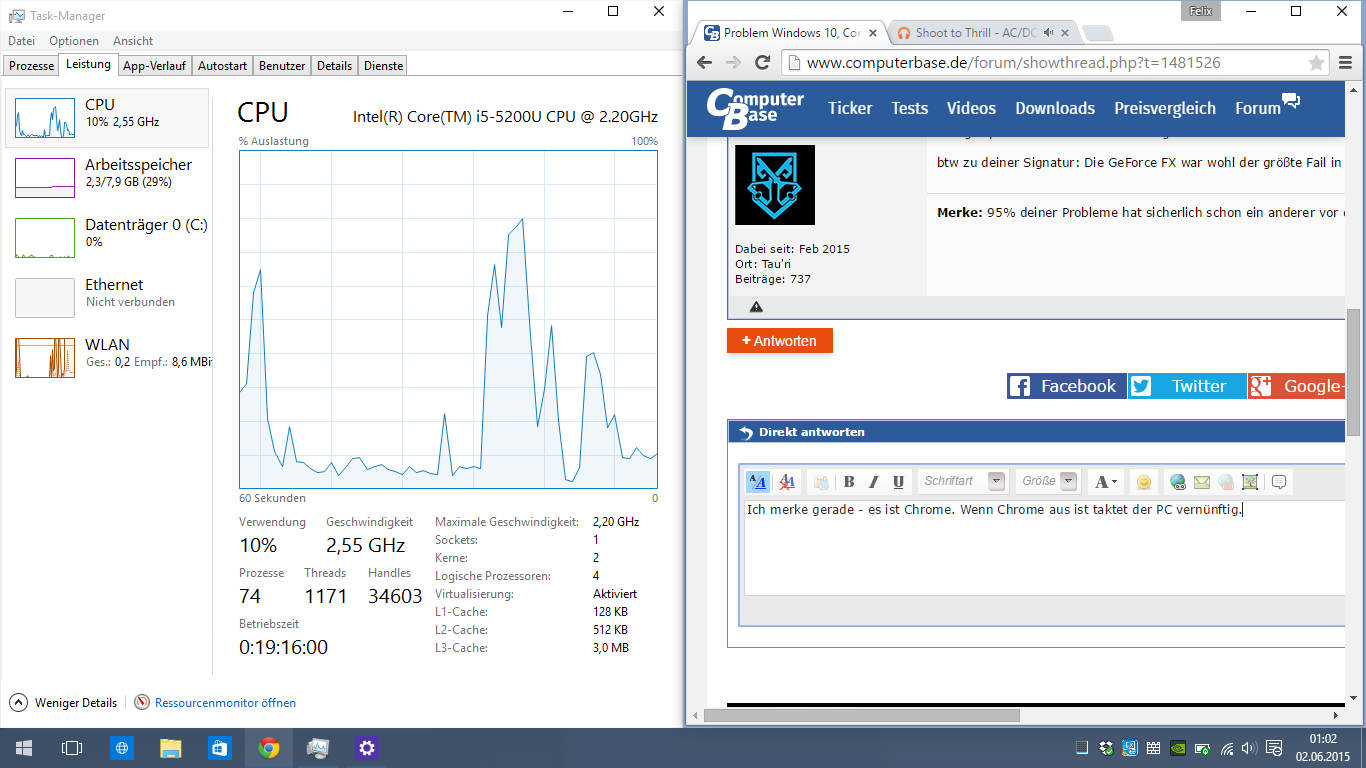Open the Downloads nav link
The height and width of the screenshot is (768, 1366).
pyautogui.click(x=1055, y=108)
